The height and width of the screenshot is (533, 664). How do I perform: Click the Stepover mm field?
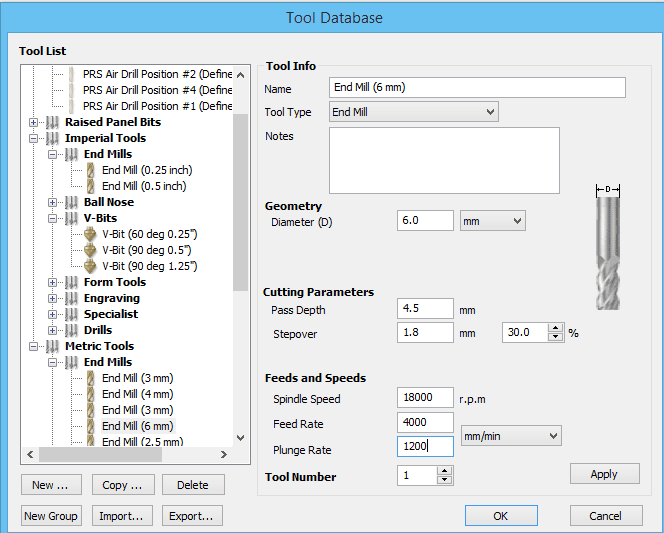pos(425,332)
